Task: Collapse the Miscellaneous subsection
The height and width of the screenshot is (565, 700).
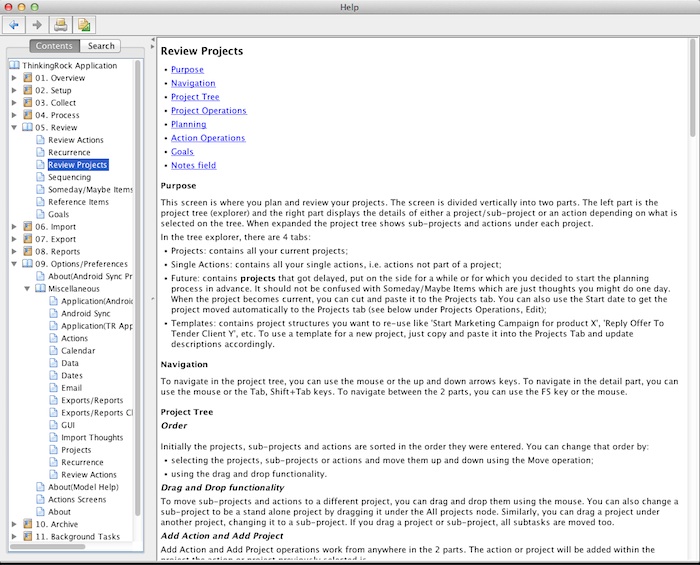Action: pos(27,288)
